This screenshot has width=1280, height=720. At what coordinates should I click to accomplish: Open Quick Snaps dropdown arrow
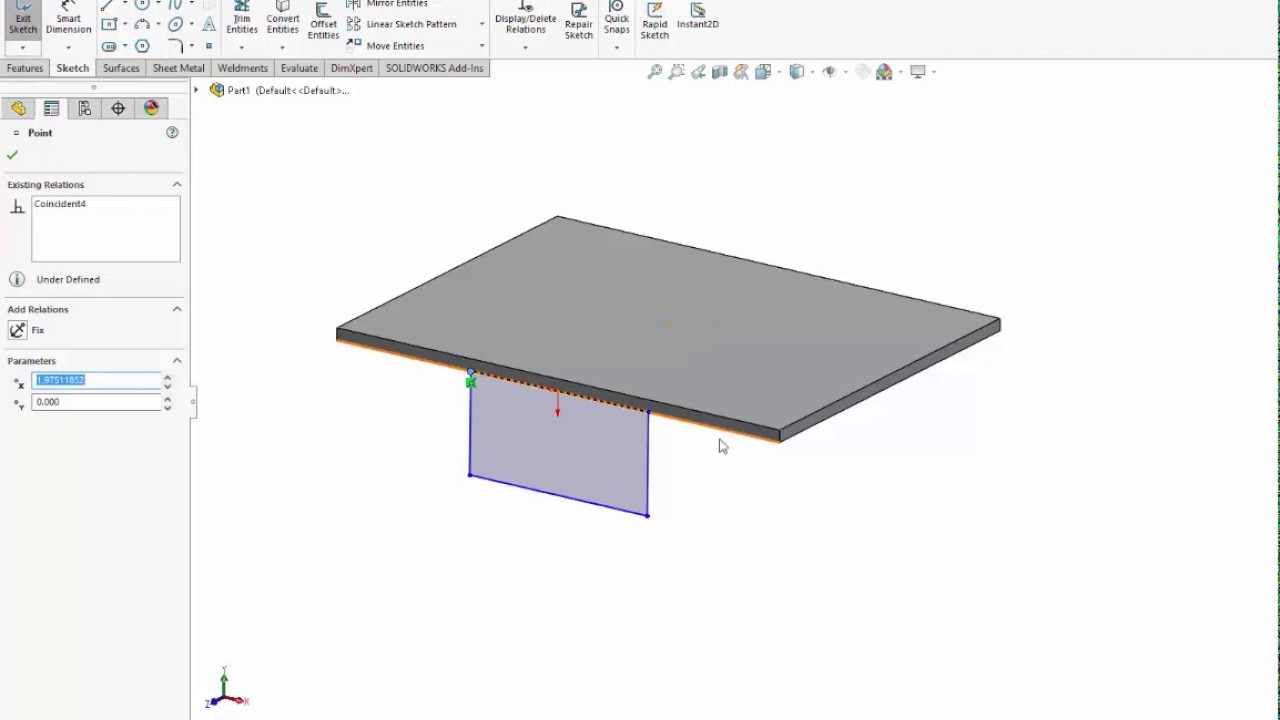(617, 47)
